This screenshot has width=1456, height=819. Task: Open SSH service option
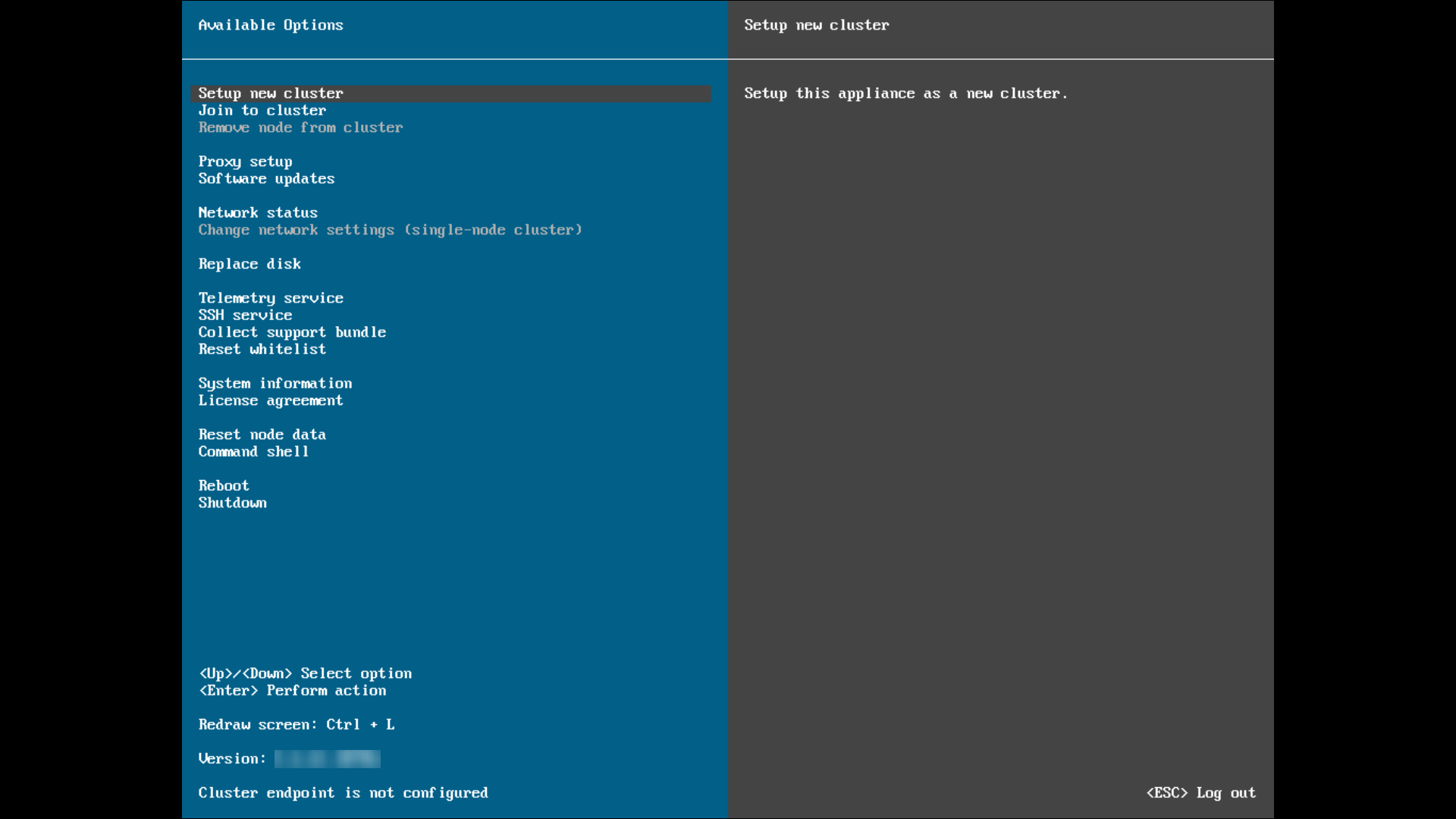pos(245,315)
